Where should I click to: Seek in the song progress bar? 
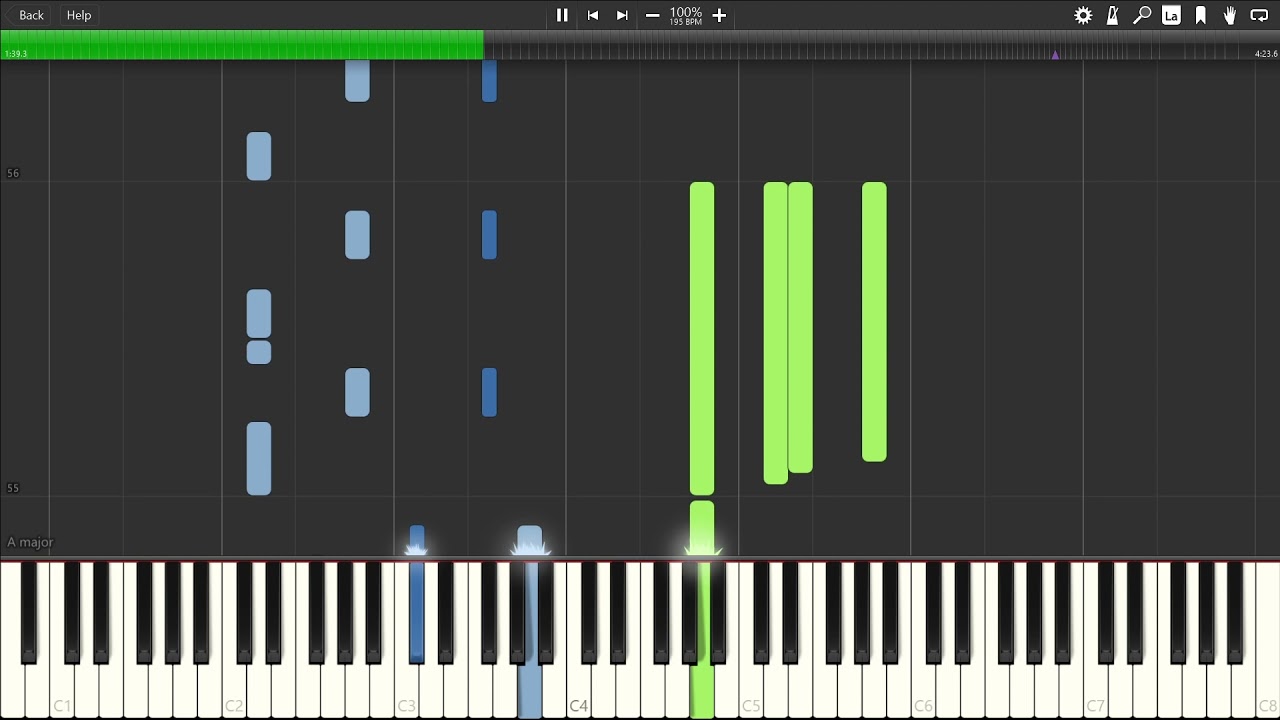point(640,44)
